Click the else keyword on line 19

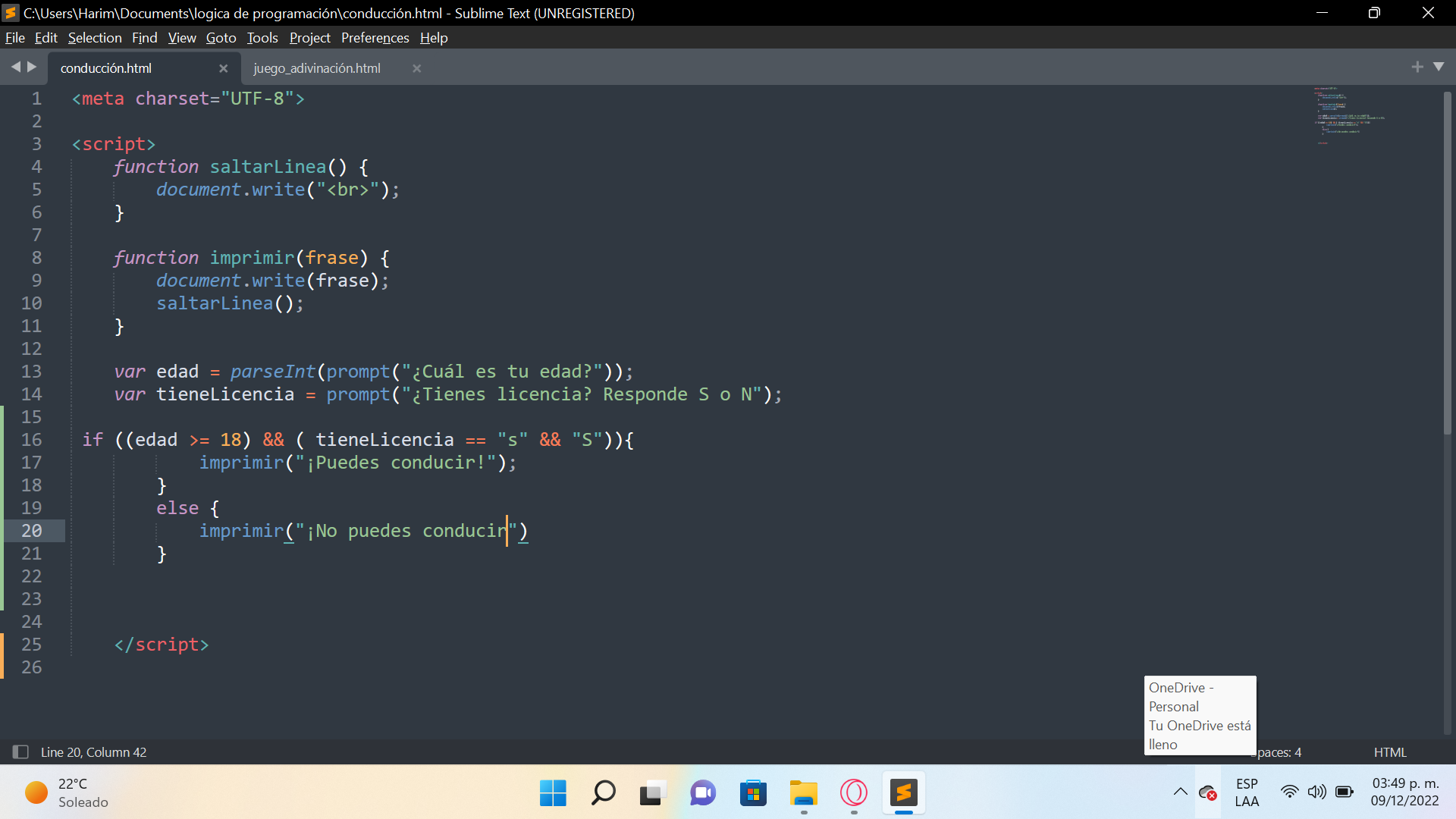177,508
